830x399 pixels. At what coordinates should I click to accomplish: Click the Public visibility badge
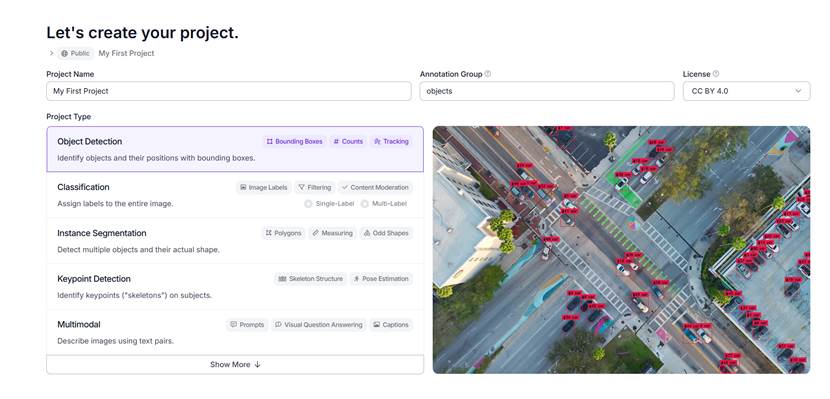pyautogui.click(x=75, y=53)
